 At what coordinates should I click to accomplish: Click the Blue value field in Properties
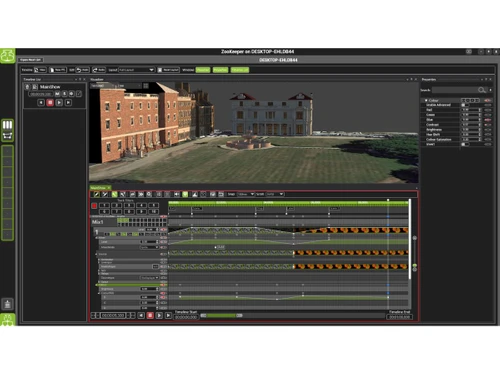coord(470,120)
